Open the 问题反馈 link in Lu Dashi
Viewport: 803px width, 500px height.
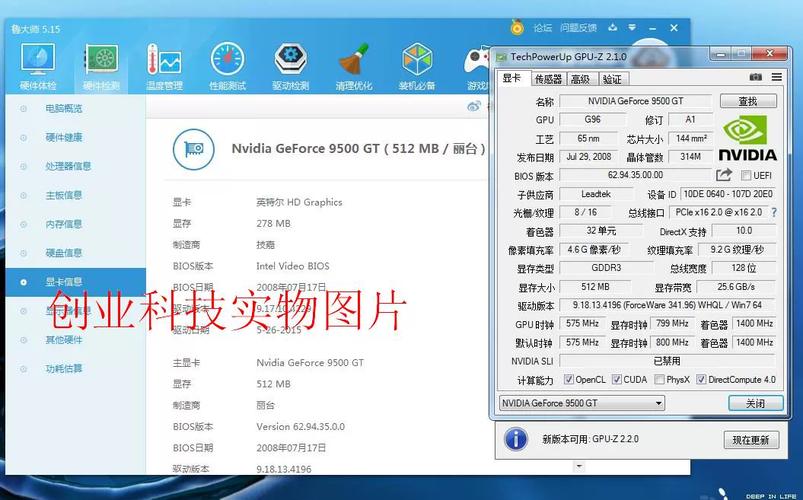578,28
